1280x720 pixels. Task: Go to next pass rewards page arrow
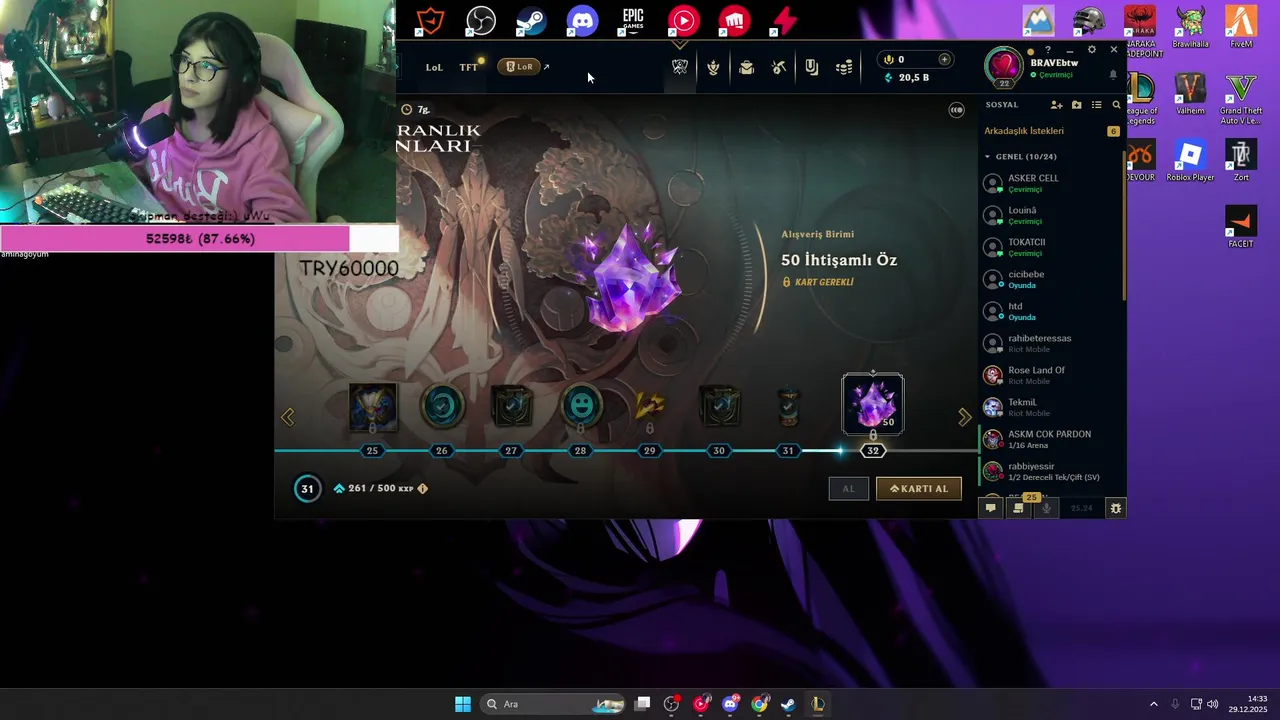(x=964, y=417)
